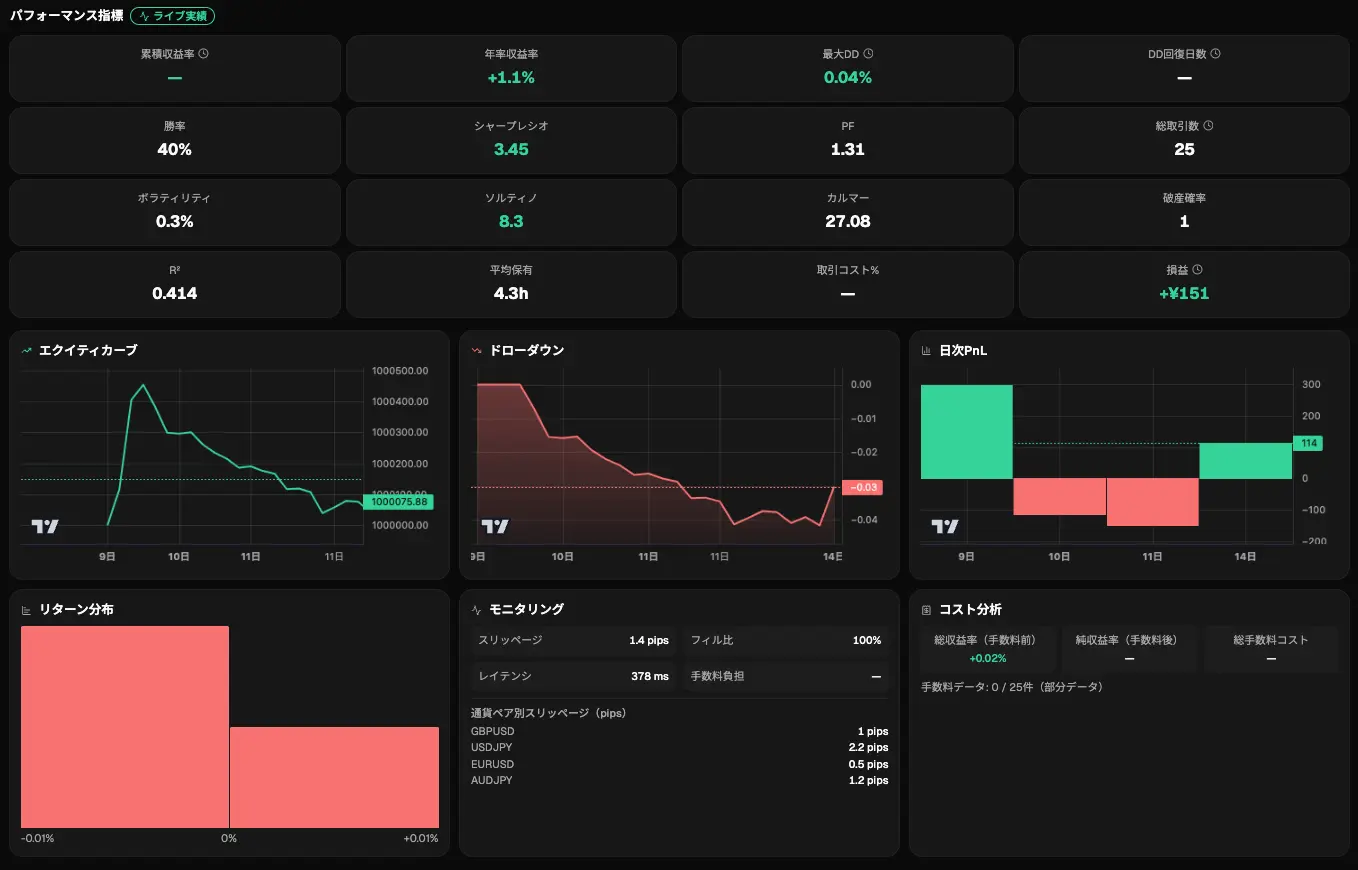
Task: Select the large green bar for the 9日
Action: click(x=967, y=431)
